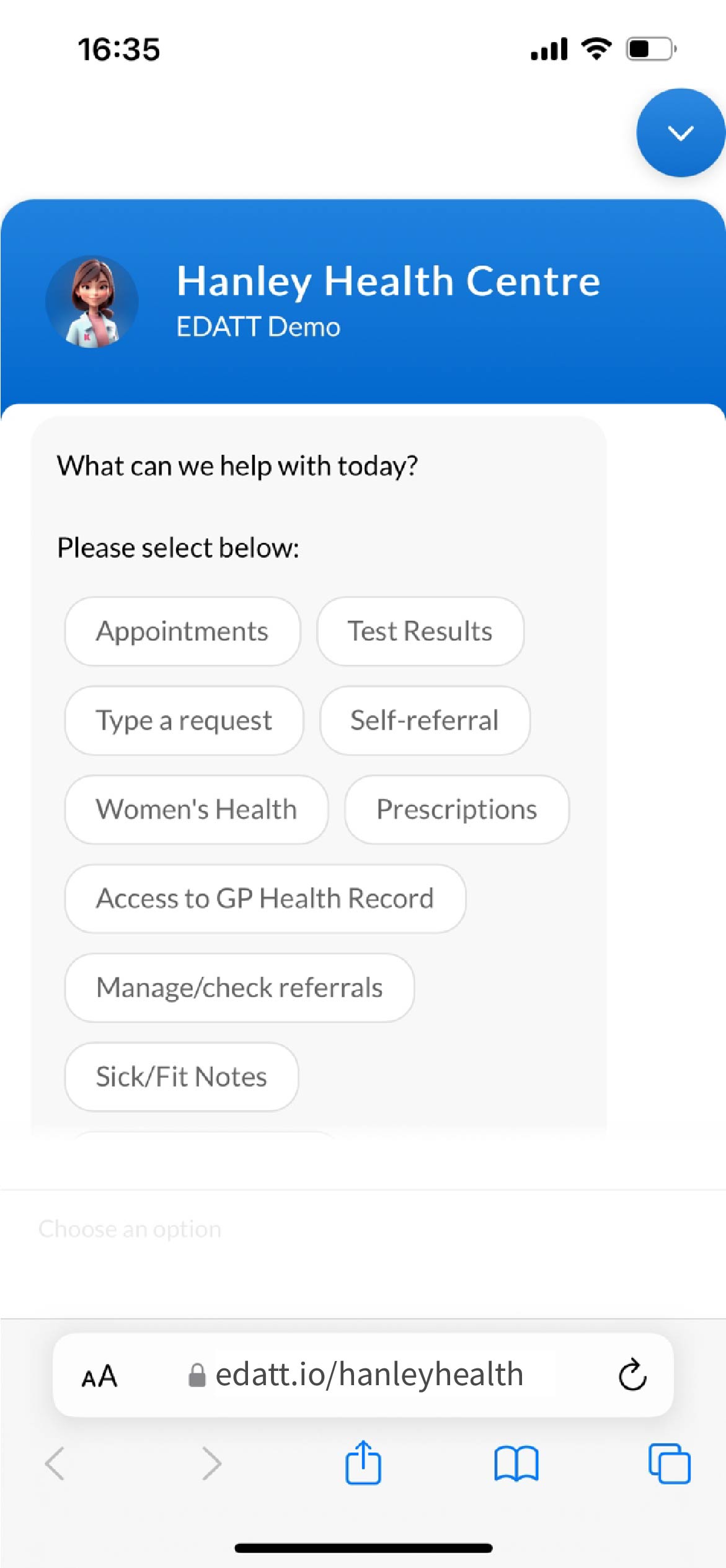Select Prescriptions from the chat options
726x1568 pixels.
click(x=456, y=809)
